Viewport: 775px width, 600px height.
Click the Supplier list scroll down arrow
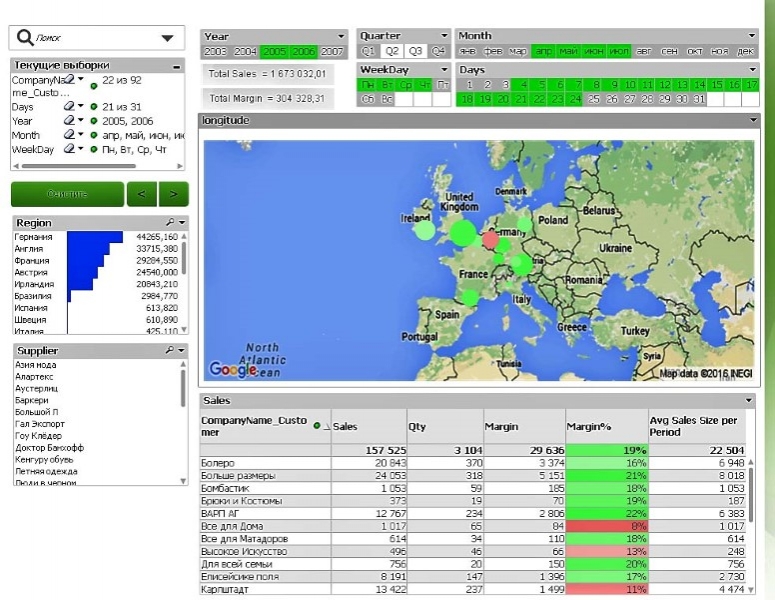coord(183,481)
